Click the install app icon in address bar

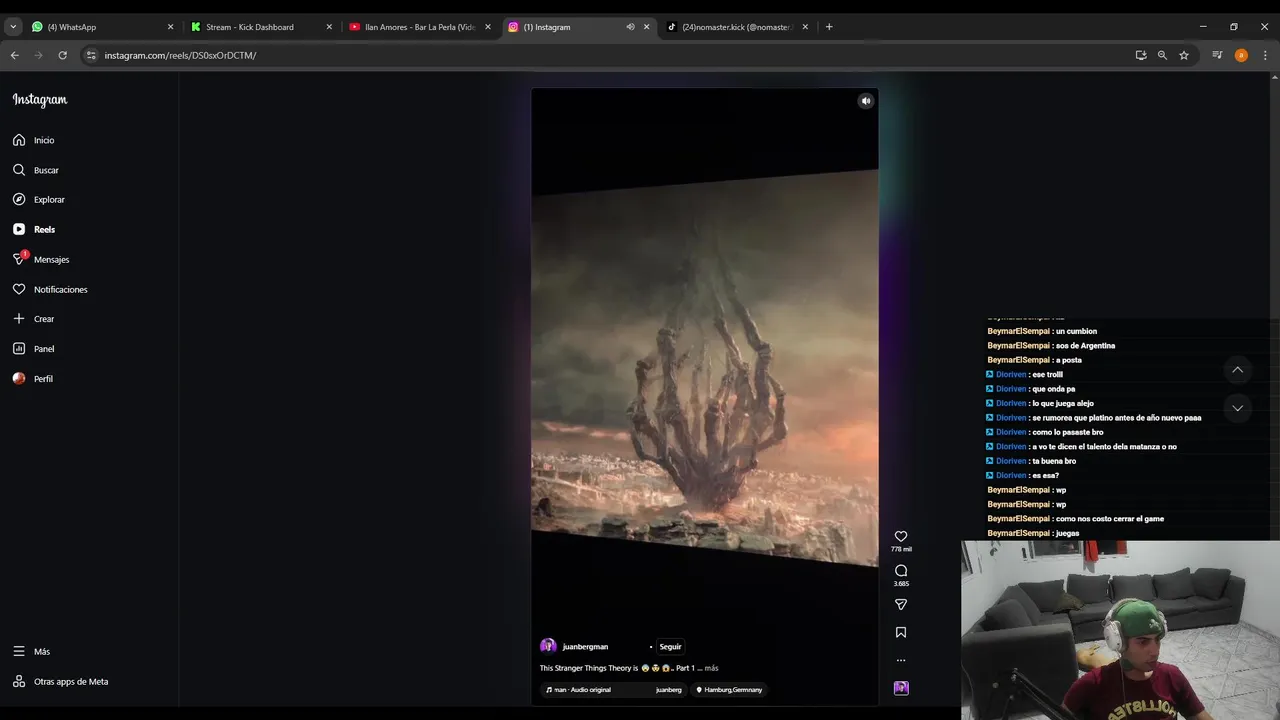[x=1140, y=55]
